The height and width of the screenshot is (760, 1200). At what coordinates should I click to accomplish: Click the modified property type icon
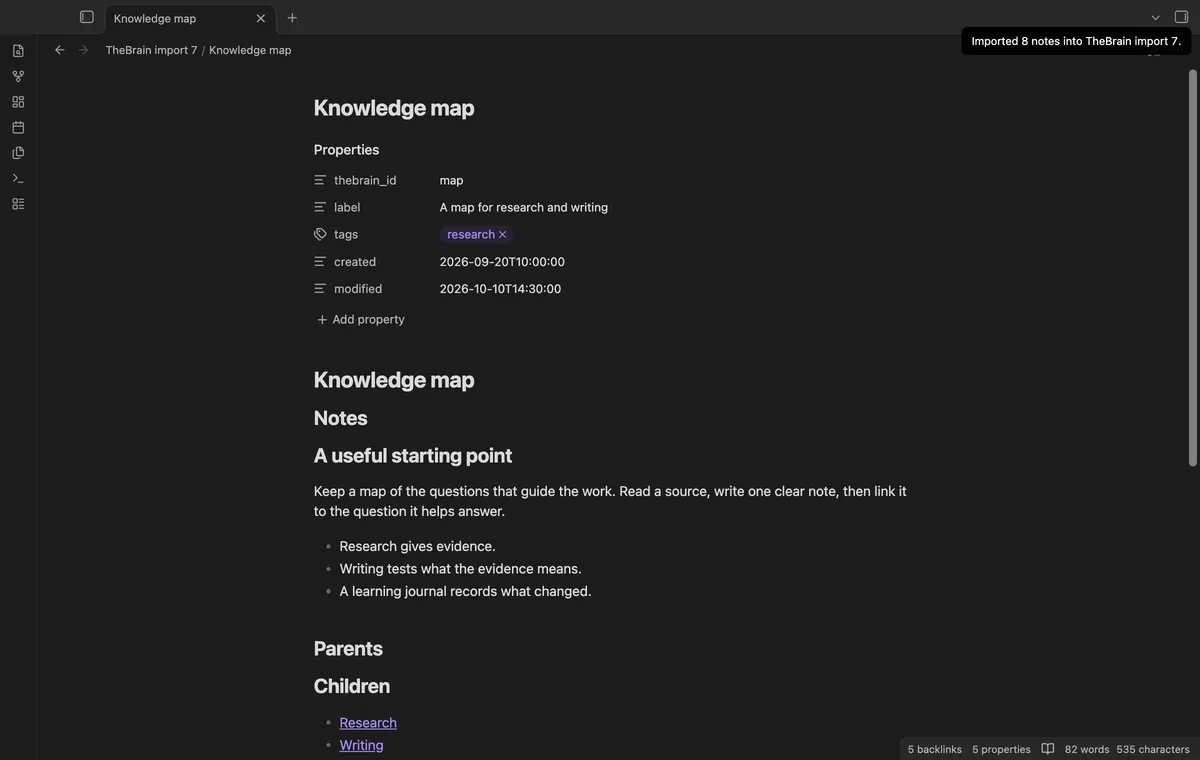coord(320,288)
